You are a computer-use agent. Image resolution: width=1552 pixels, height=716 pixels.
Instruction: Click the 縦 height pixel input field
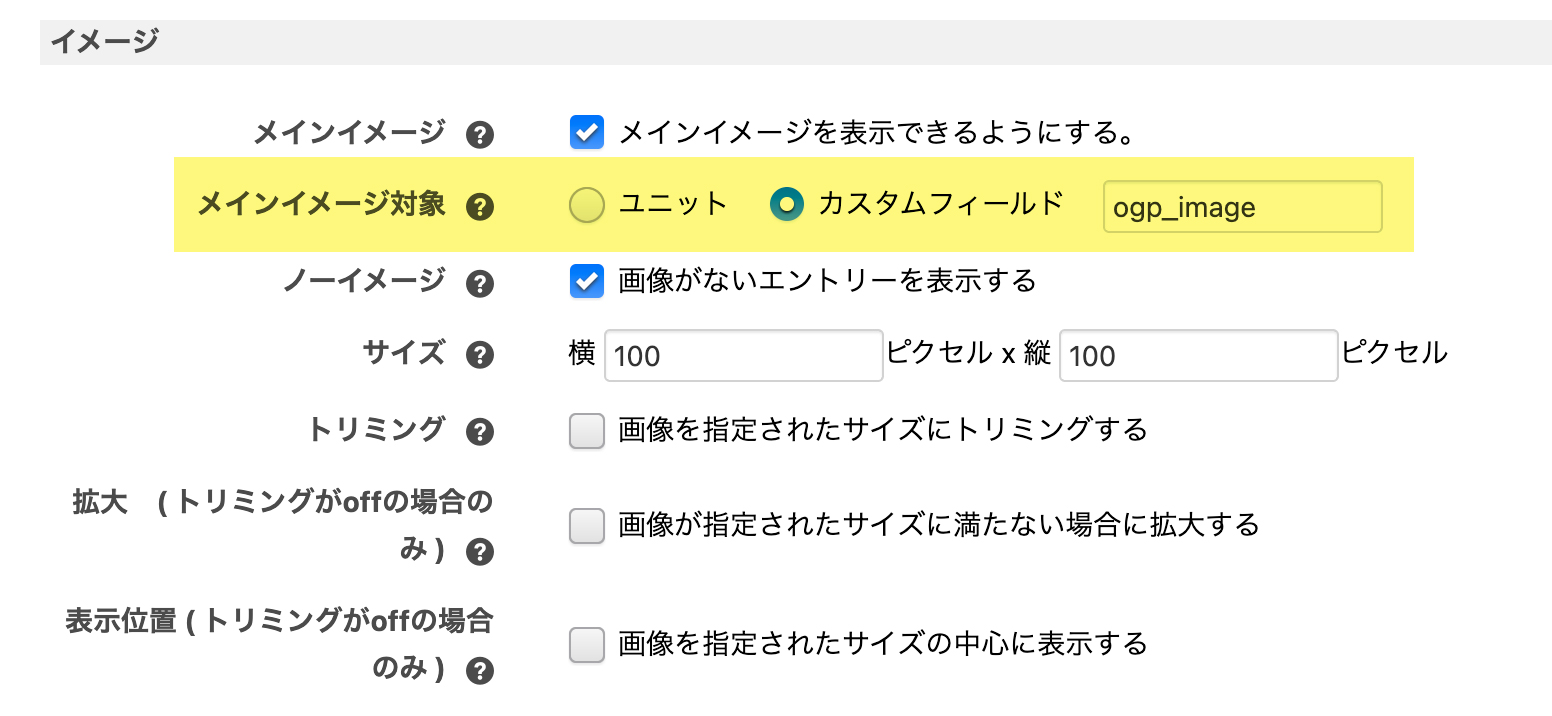click(x=1198, y=355)
